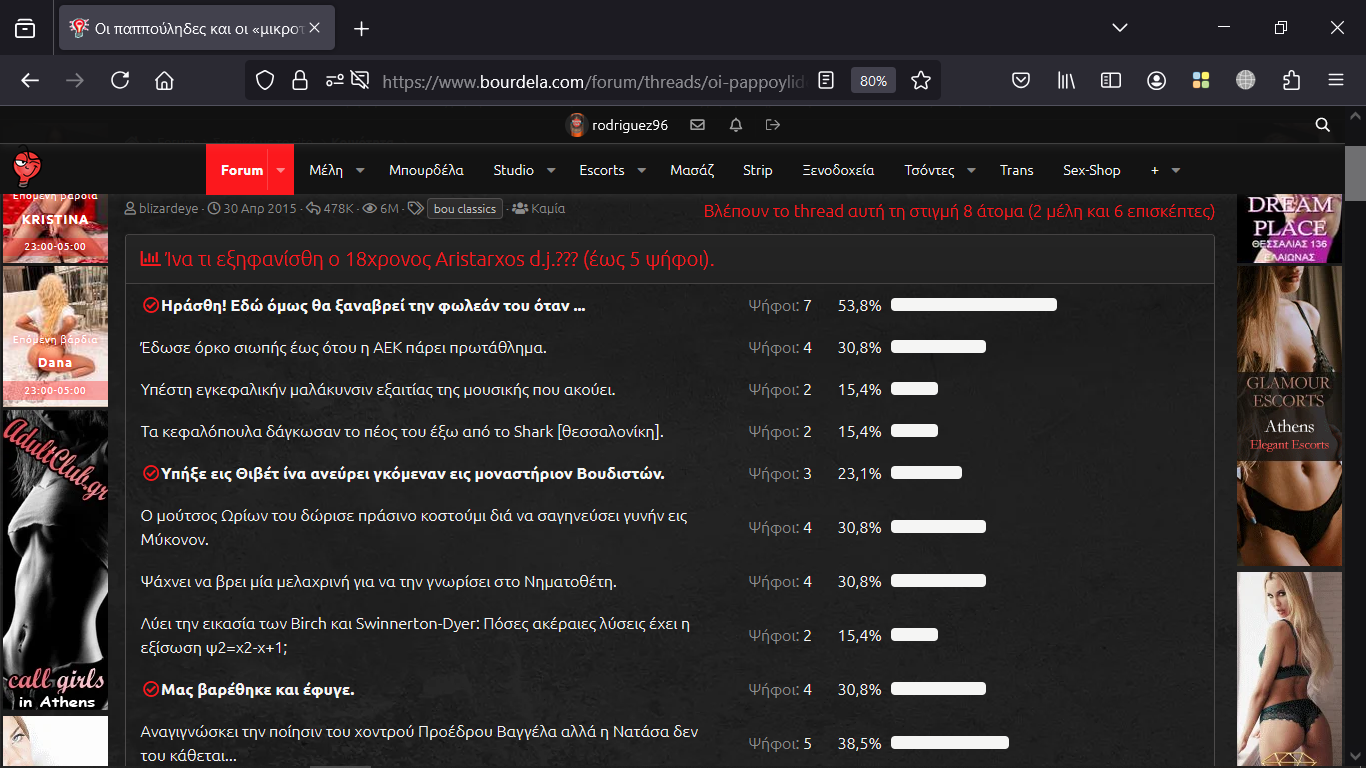The image size is (1366, 768).
Task: Open the Firefox recent tabs list button
Action: pos(25,28)
